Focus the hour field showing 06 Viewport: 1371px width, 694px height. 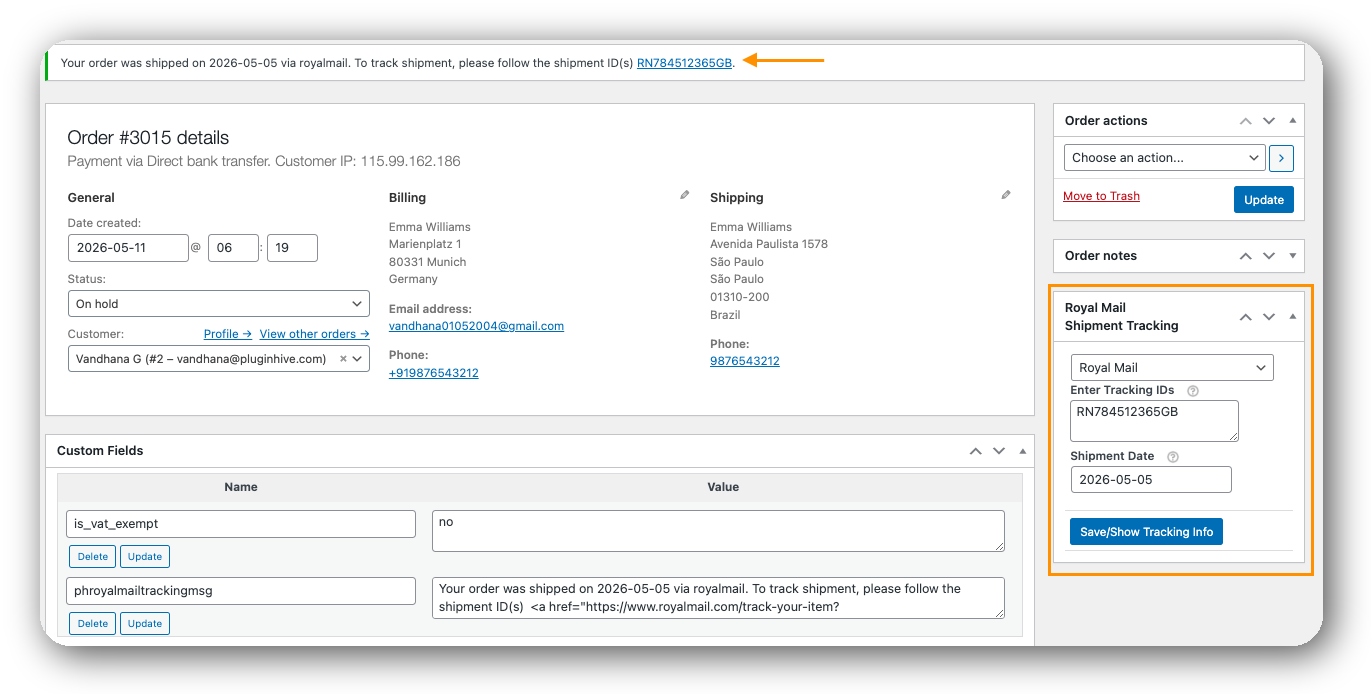(233, 248)
